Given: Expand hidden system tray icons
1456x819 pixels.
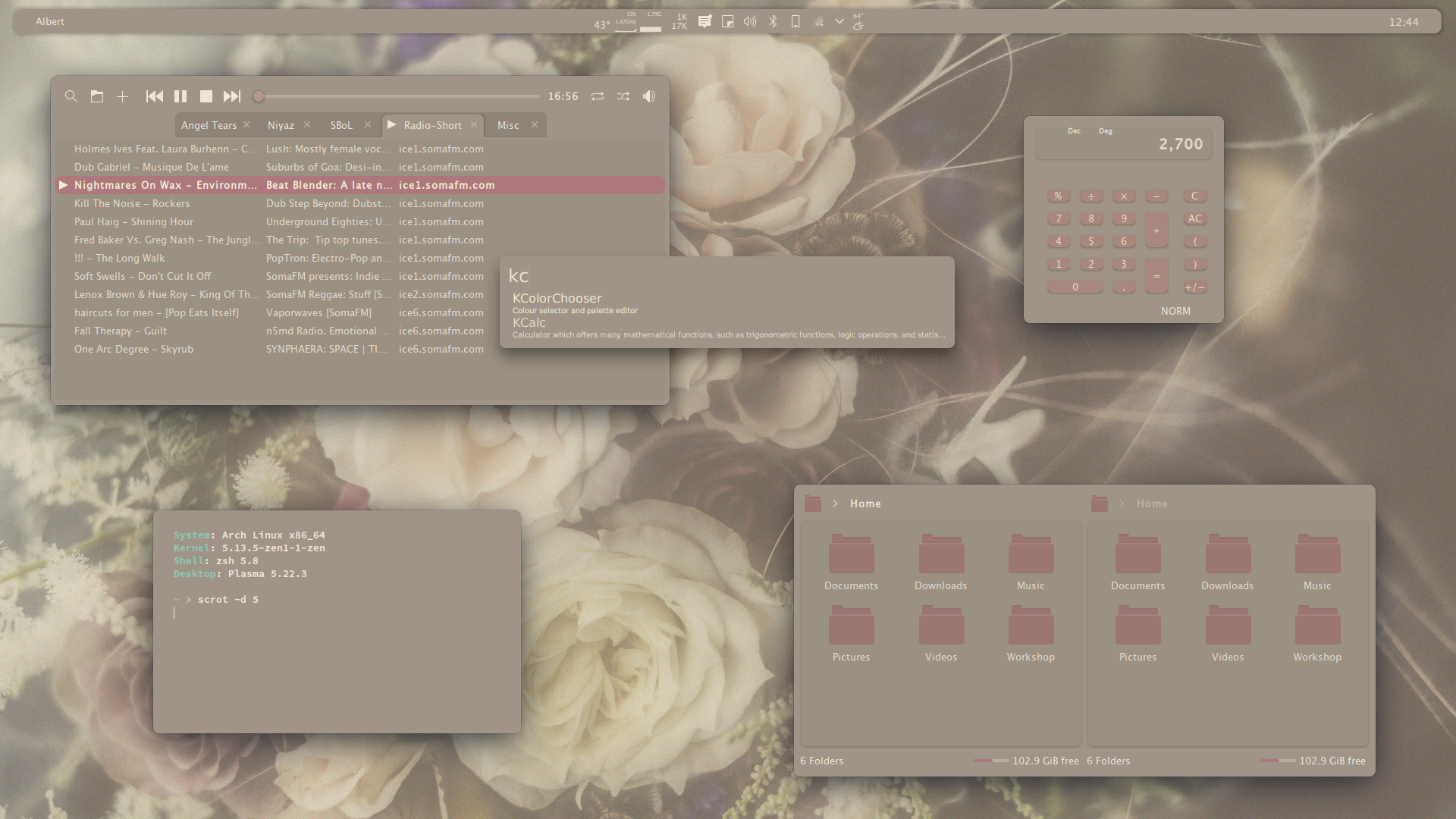Looking at the screenshot, I should [x=839, y=21].
